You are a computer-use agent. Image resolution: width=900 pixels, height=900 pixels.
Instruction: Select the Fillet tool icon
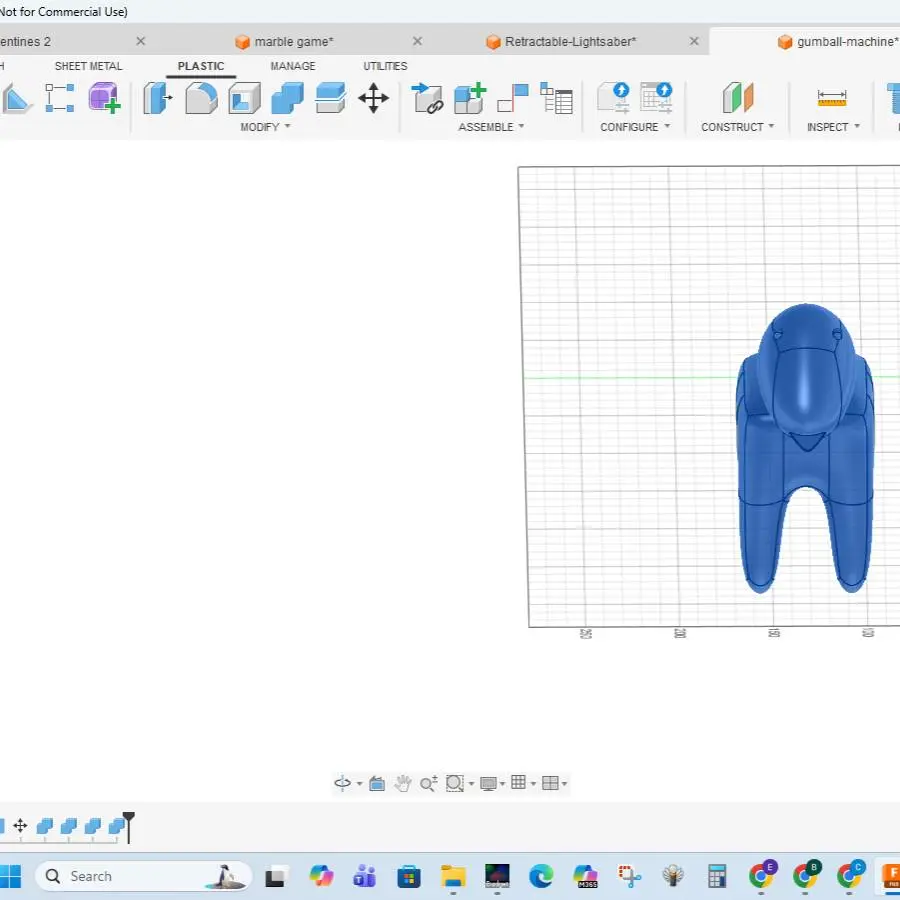(x=201, y=98)
